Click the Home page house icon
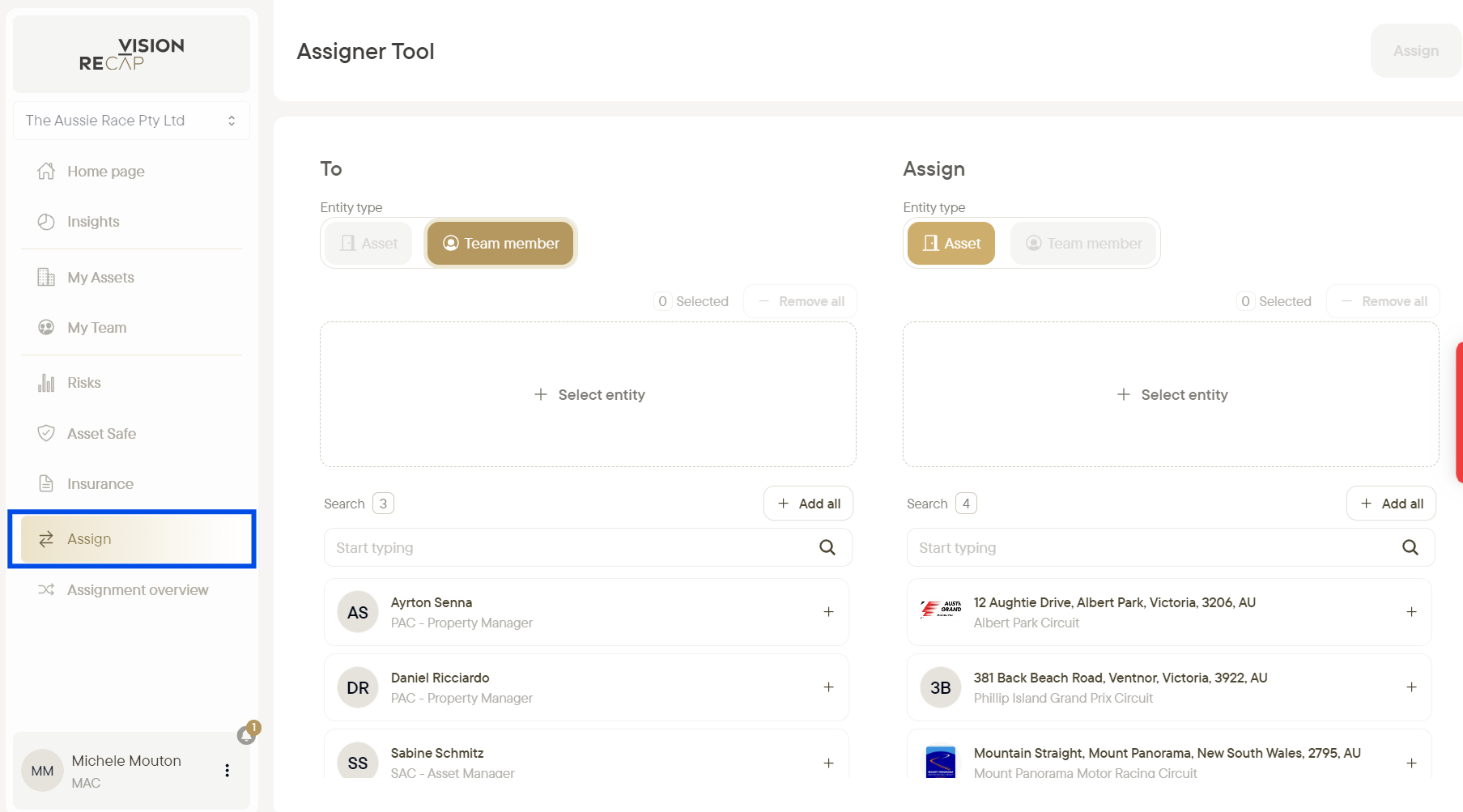Viewport: 1463px width, 812px height. pos(46,172)
